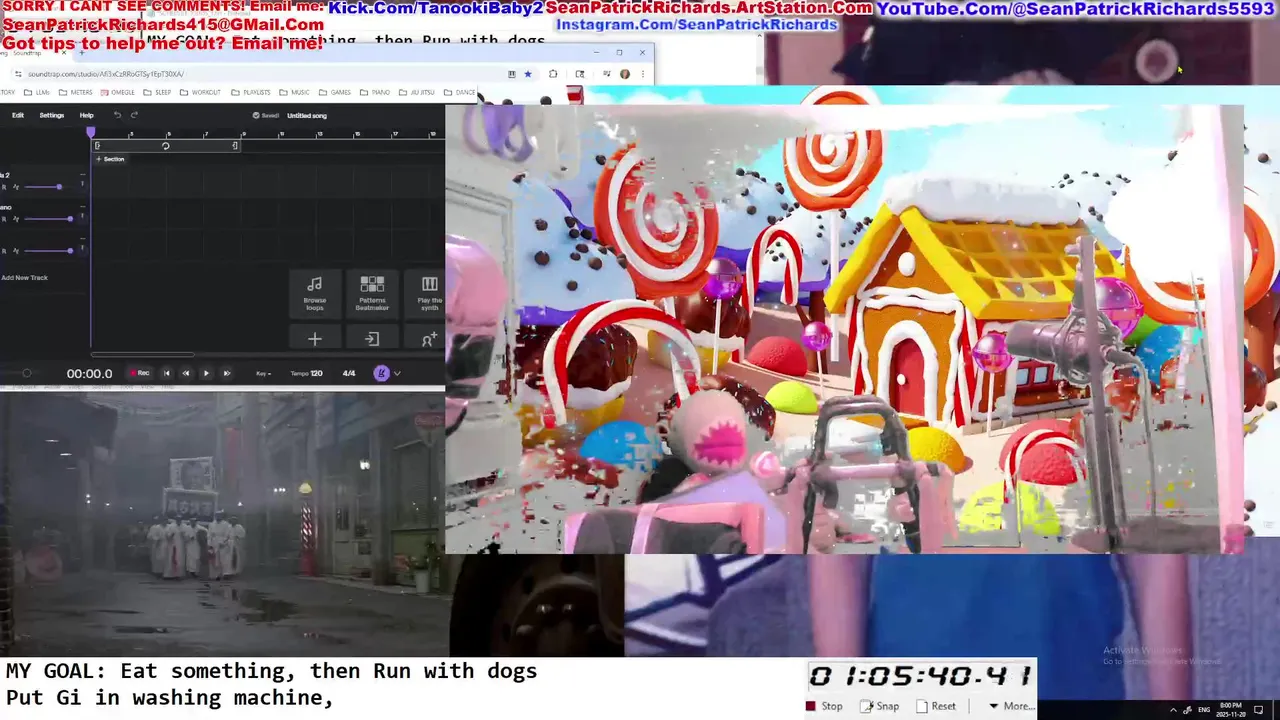
Task: Start playback with the Soundtrap play button
Action: click(206, 373)
